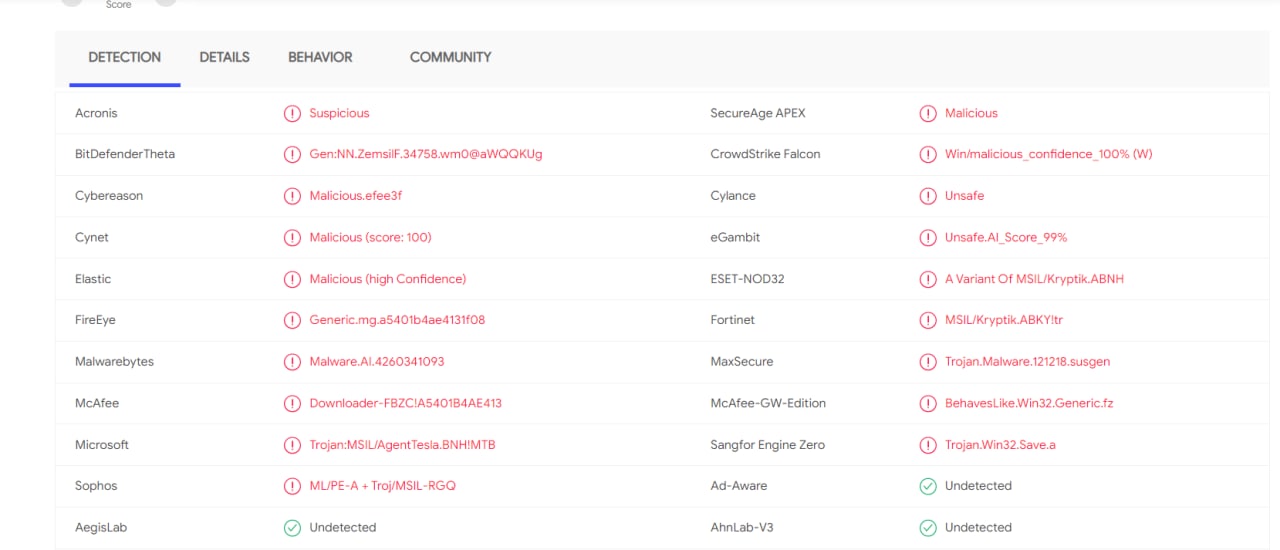
Task: Click AegisLab's Undetected result text
Action: (343, 527)
